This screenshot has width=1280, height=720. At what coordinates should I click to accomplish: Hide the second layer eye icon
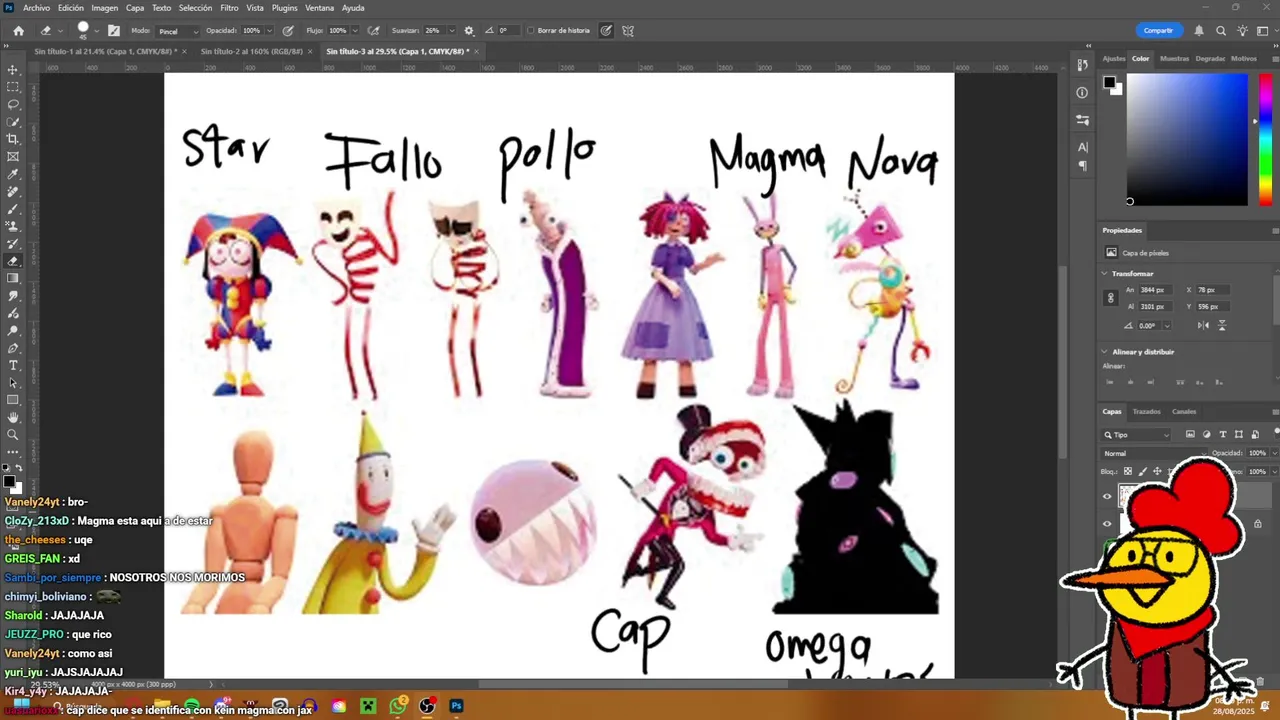[1107, 524]
